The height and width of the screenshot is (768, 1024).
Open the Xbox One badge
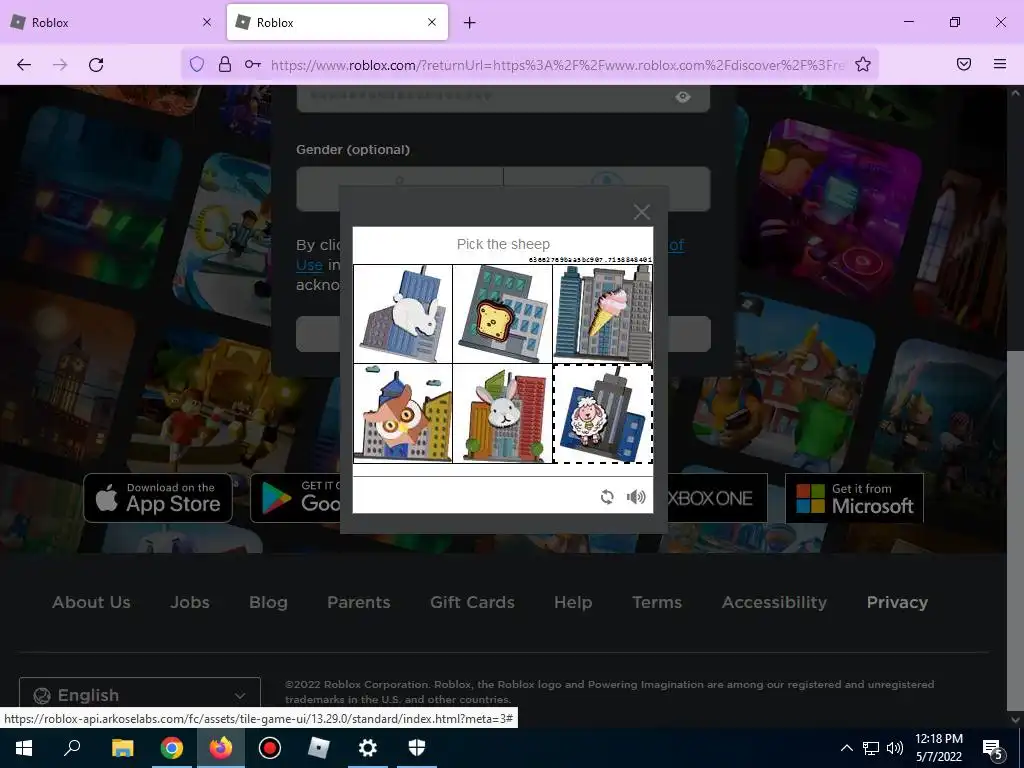717,498
